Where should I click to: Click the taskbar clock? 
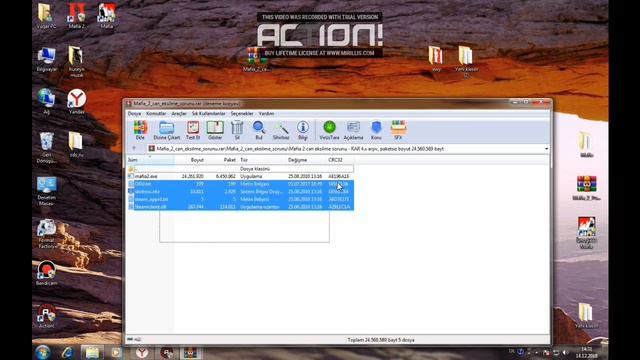[587, 353]
